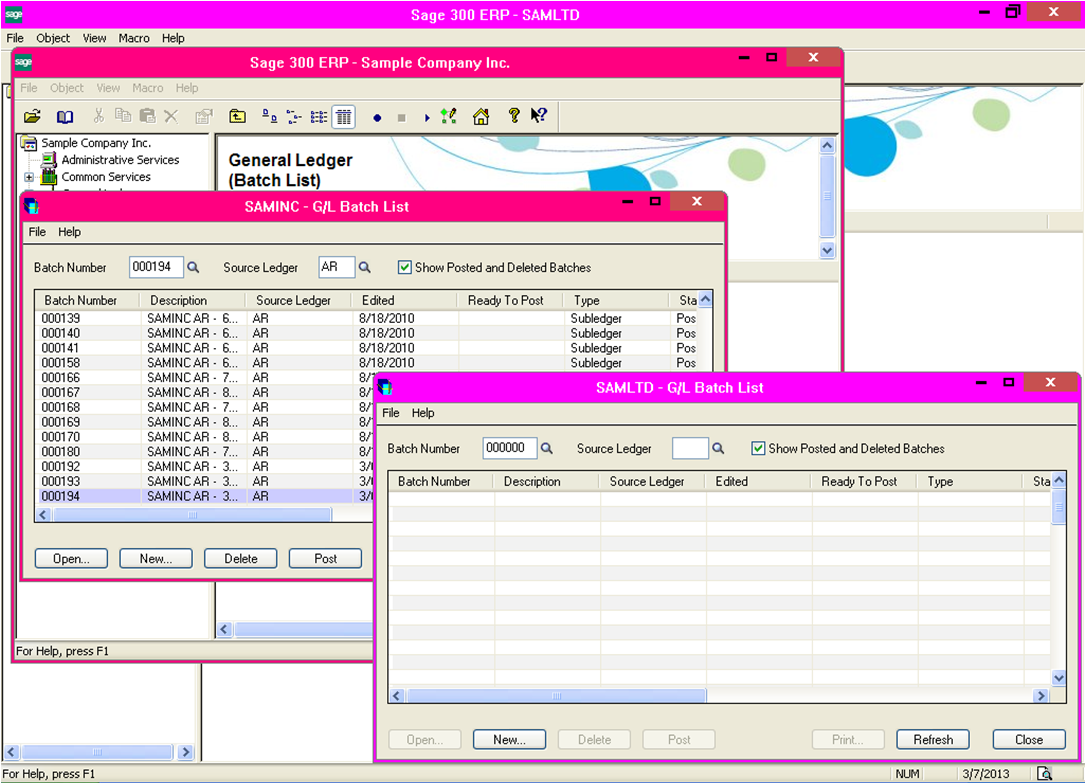Click the yellow question mark Help icon

(x=514, y=115)
